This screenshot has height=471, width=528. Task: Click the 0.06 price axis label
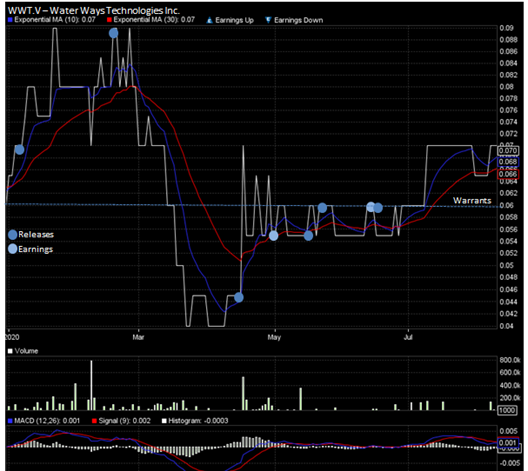pyautogui.click(x=506, y=205)
